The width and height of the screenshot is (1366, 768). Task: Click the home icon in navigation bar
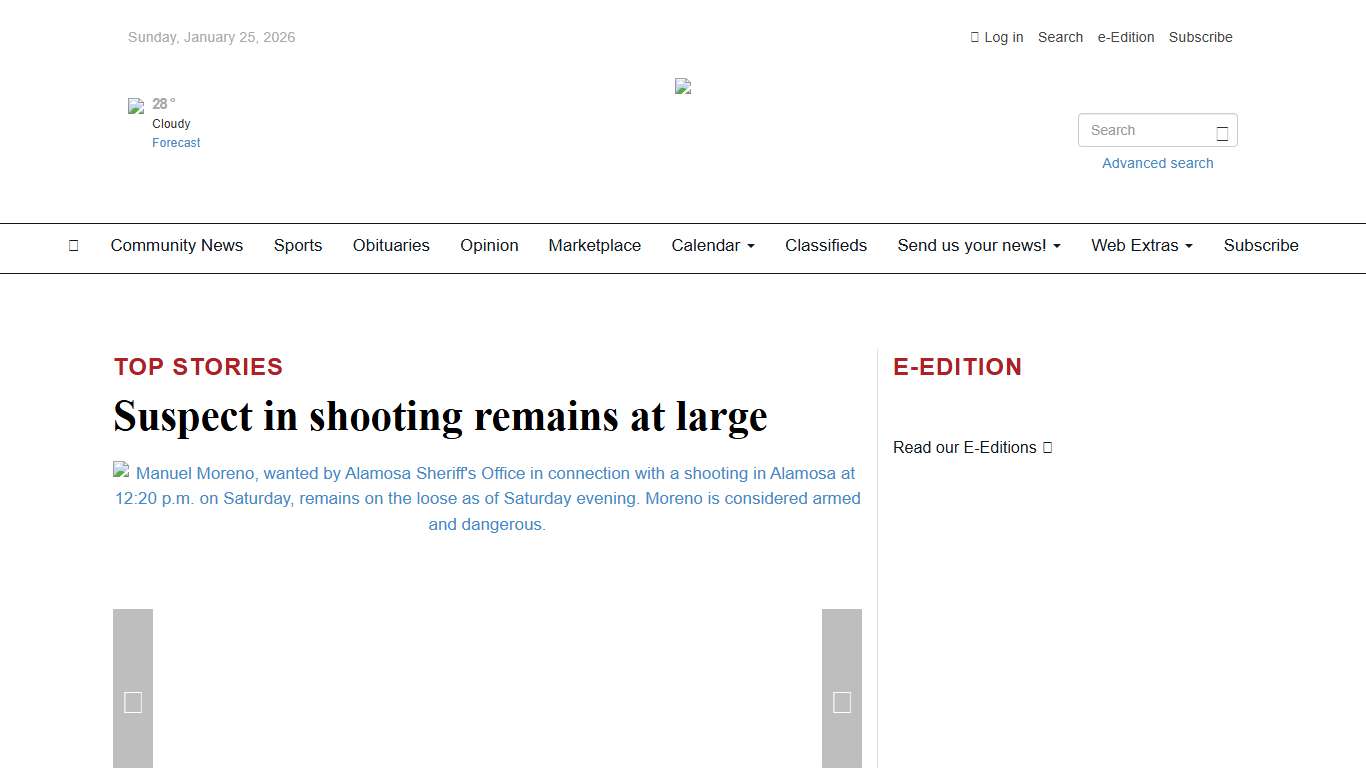[73, 246]
